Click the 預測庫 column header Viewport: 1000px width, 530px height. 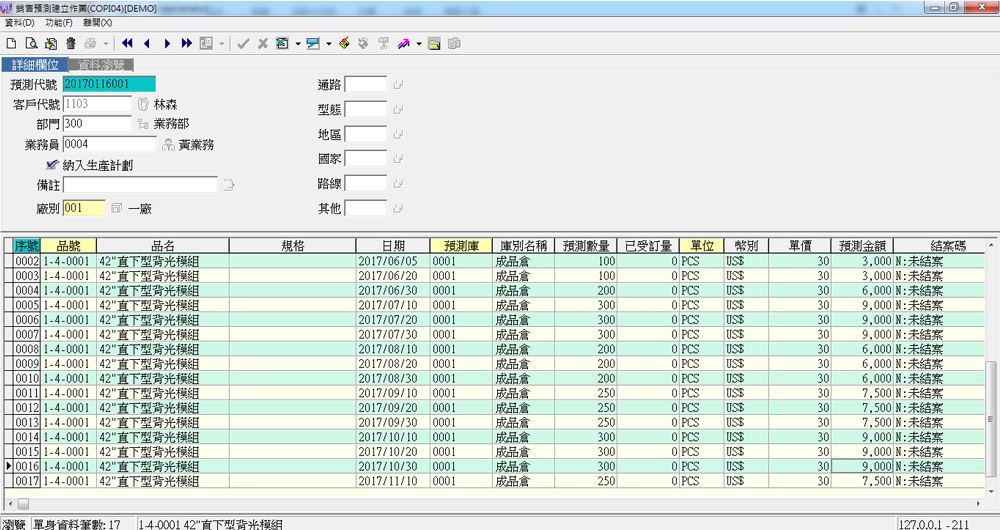(x=460, y=245)
